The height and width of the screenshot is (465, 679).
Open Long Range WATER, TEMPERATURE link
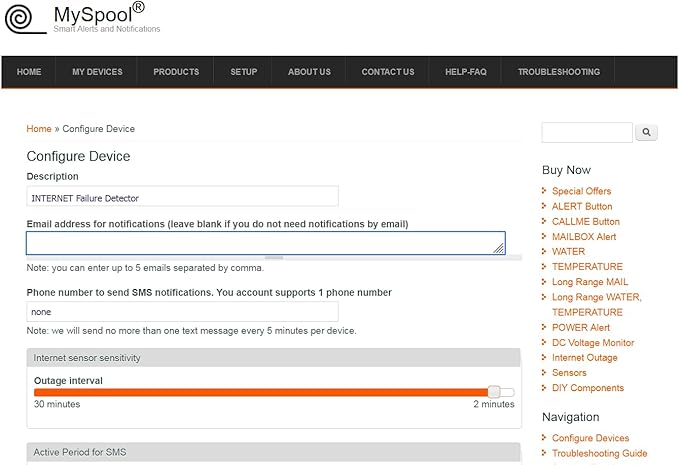pyautogui.click(x=596, y=304)
